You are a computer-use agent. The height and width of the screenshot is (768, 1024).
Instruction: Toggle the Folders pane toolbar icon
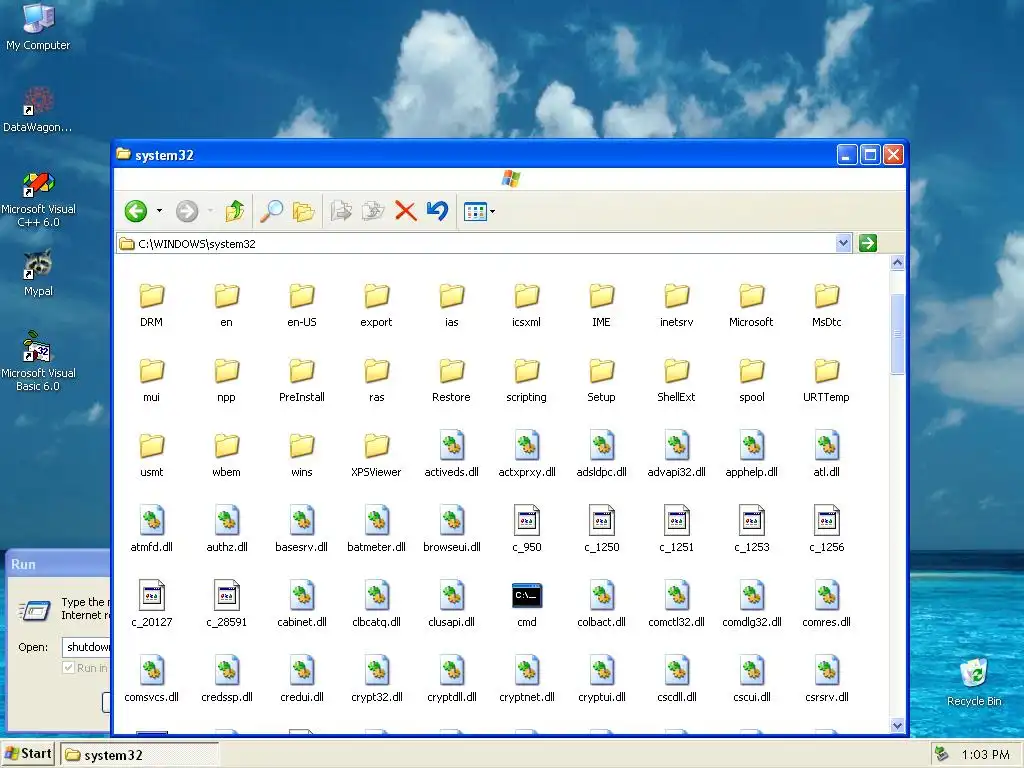coord(304,211)
